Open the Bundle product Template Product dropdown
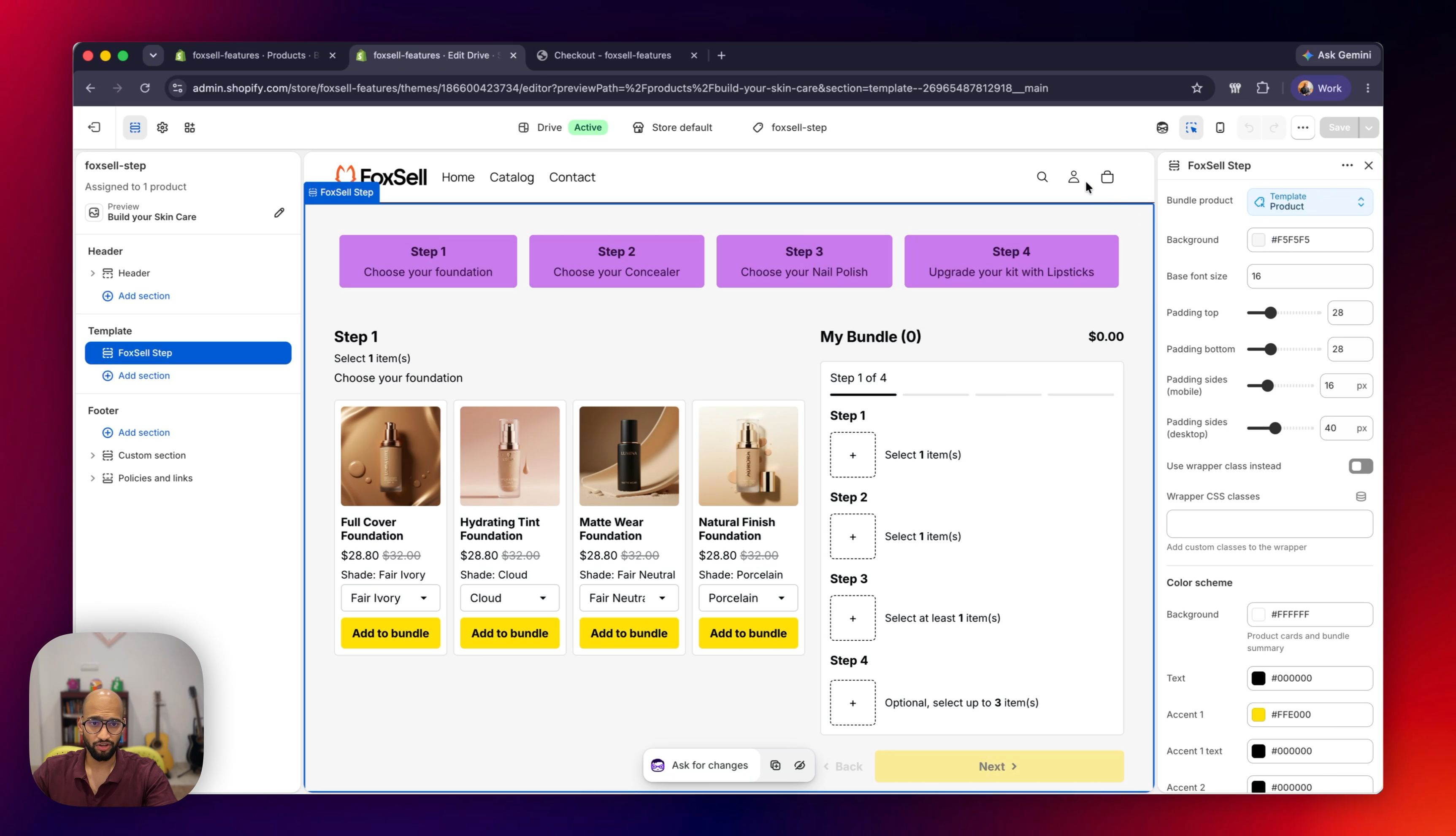 point(1310,202)
